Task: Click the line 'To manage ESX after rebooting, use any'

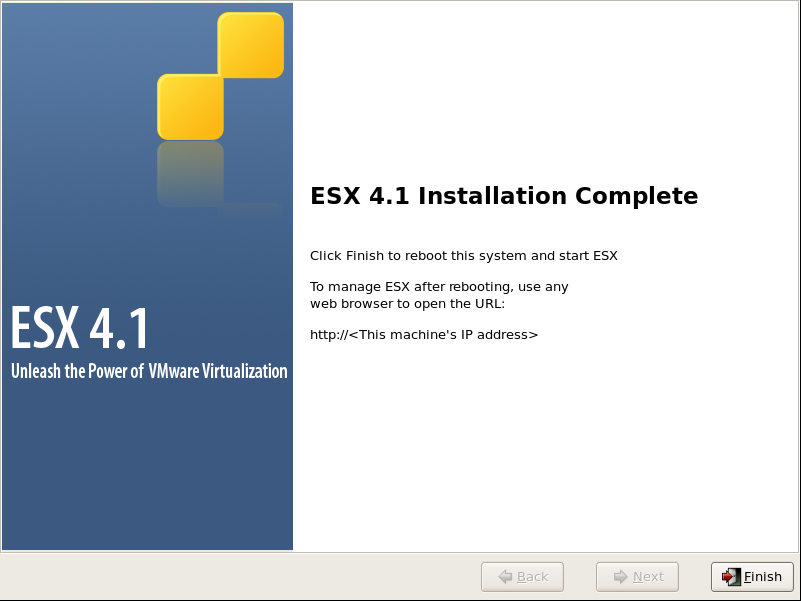Action: (439, 287)
